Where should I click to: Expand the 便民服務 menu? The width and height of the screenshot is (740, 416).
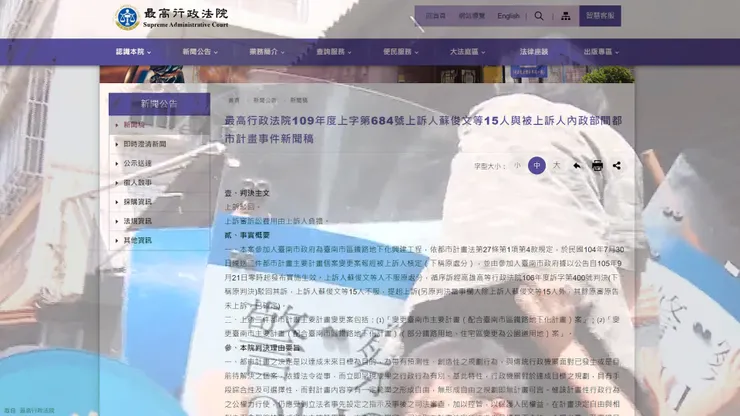[401, 52]
